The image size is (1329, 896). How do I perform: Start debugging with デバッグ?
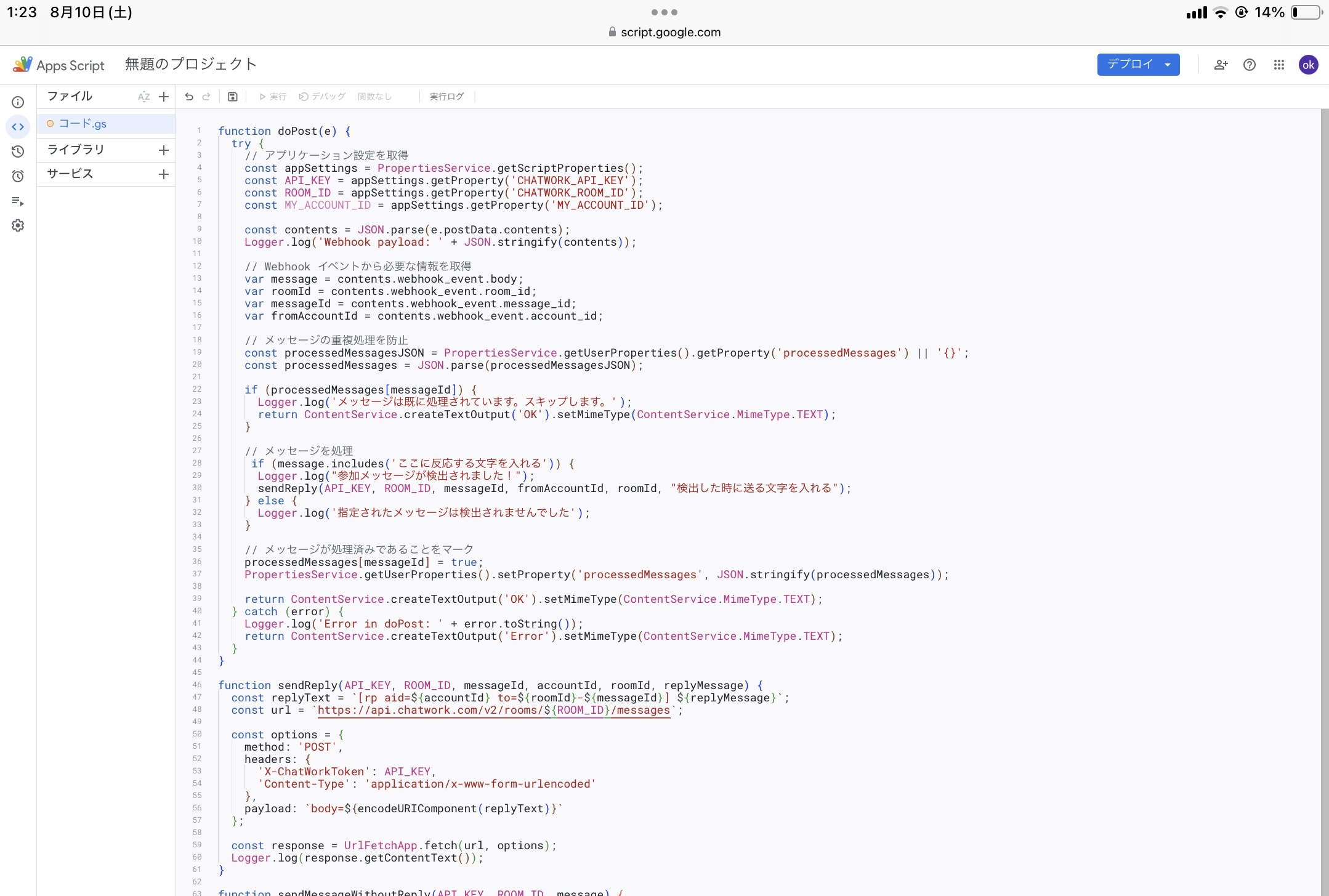[322, 97]
